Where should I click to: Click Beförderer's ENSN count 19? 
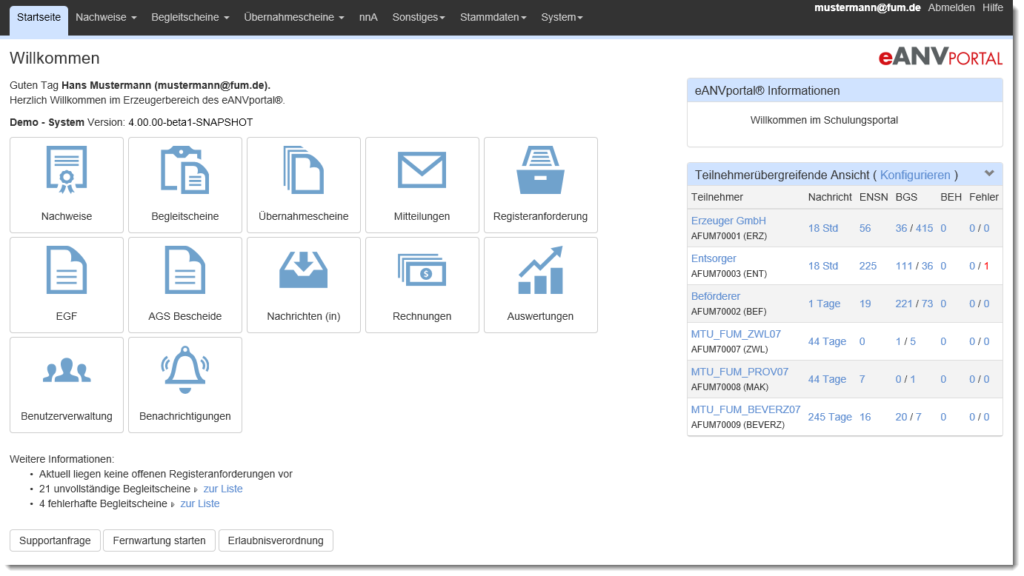865,304
